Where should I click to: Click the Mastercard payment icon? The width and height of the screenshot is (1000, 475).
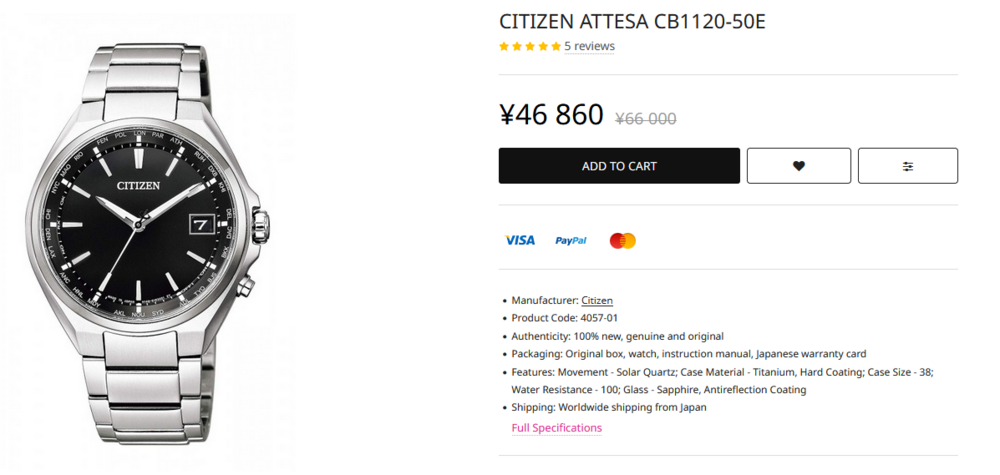click(x=622, y=240)
